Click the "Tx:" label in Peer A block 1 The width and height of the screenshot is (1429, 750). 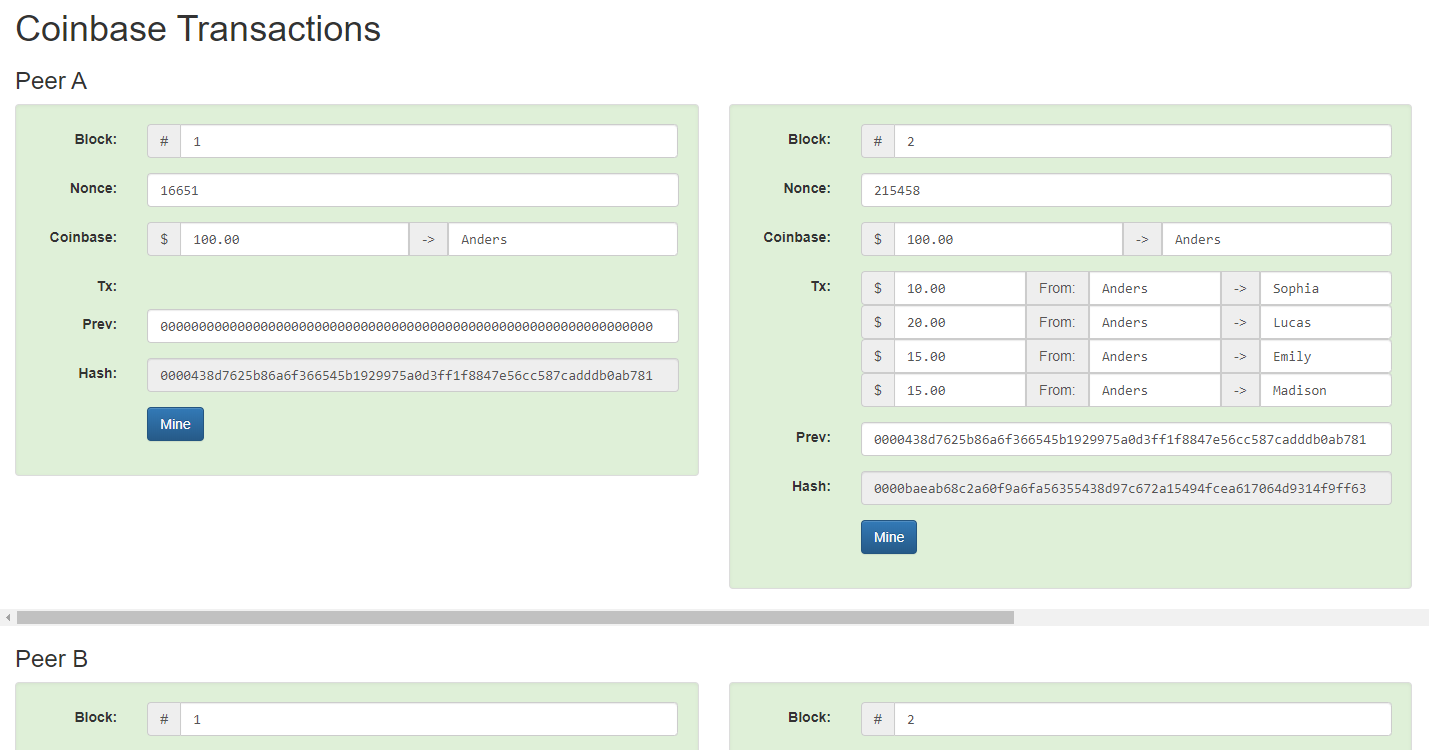[x=106, y=286]
